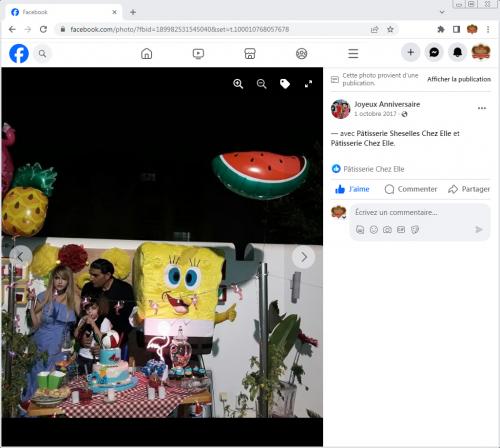View the site security lock icon
The image size is (500, 448).
[x=62, y=29]
